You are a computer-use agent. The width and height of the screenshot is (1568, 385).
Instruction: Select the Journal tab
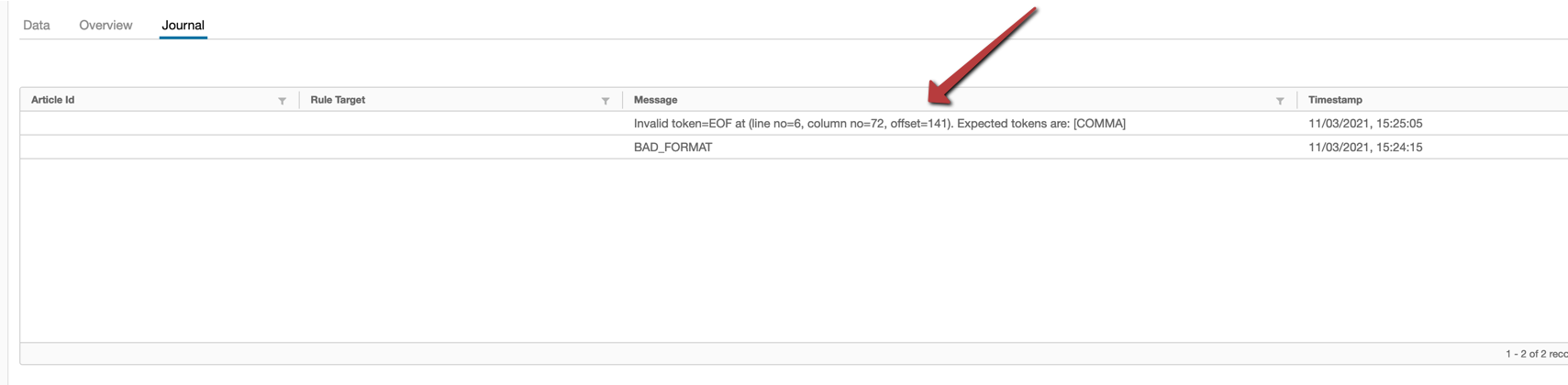click(183, 25)
